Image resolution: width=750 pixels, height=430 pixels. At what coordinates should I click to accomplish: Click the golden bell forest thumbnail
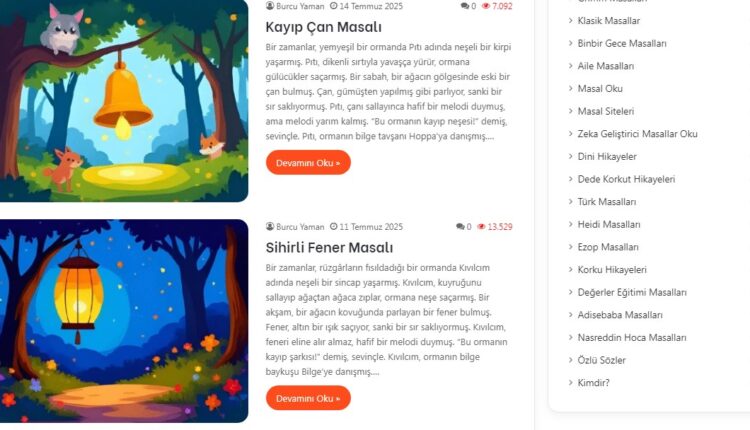click(124, 100)
